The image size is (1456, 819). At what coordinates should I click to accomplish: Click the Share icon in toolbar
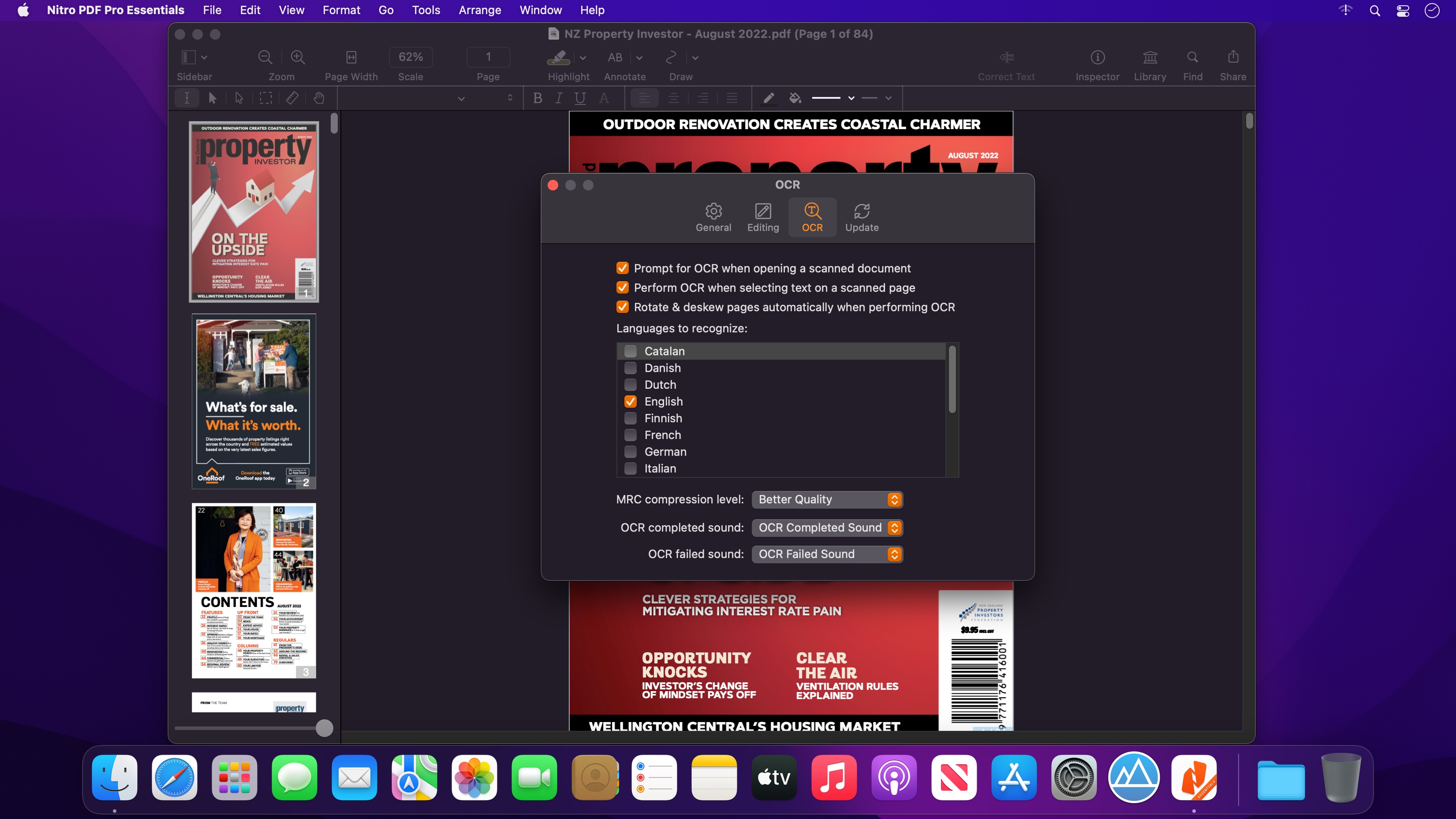coord(1233,56)
